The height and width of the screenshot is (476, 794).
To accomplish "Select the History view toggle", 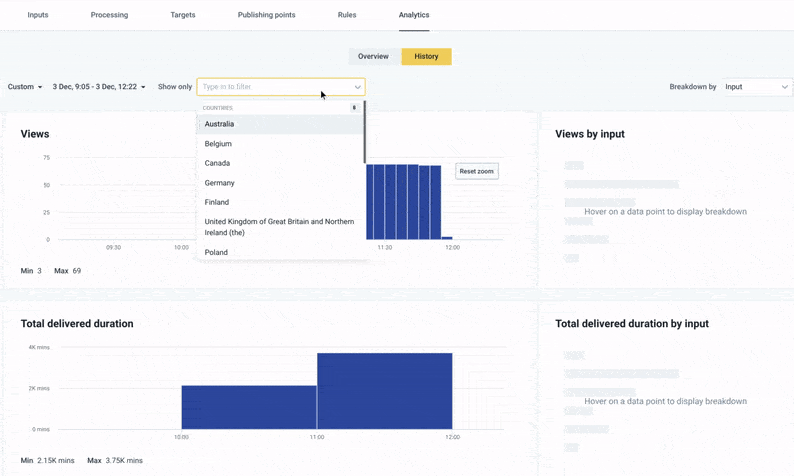I will click(x=426, y=56).
